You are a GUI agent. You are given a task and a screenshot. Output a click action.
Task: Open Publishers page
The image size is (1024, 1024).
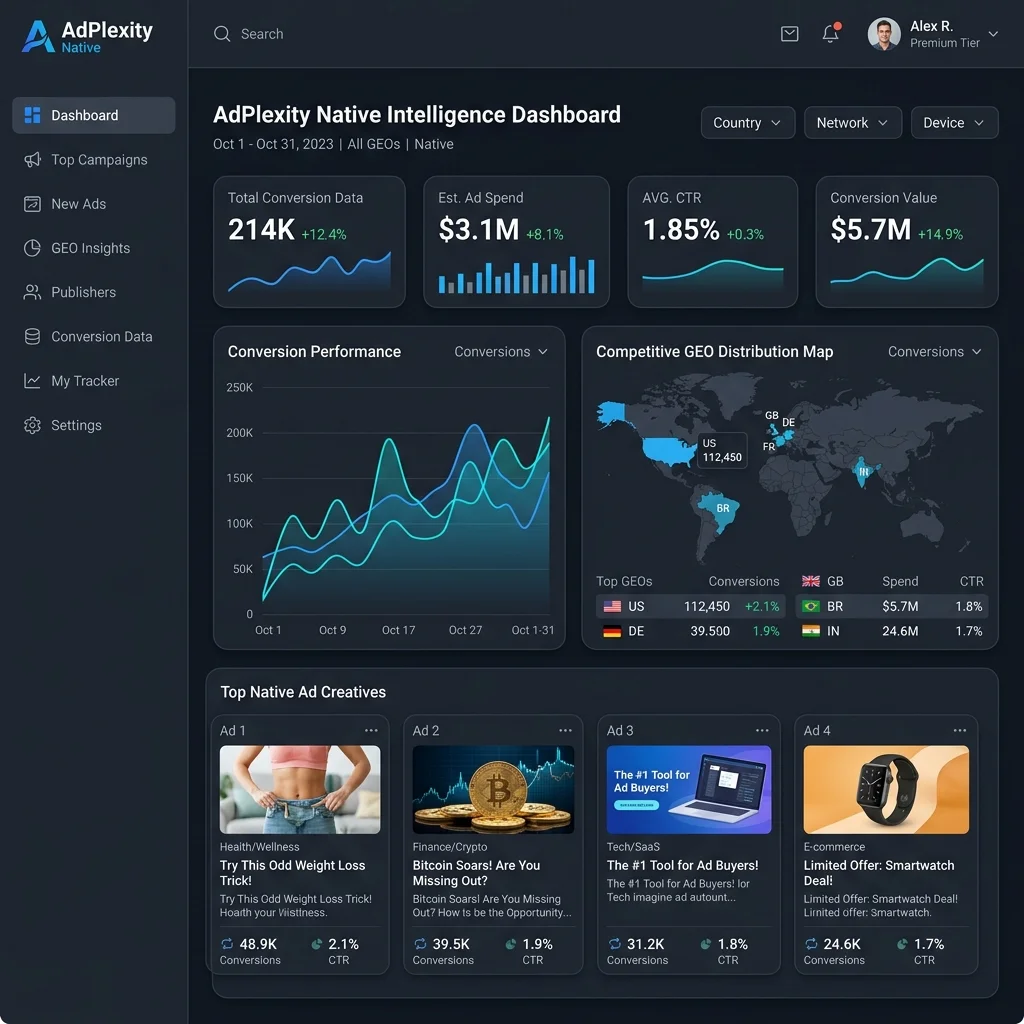click(93, 292)
